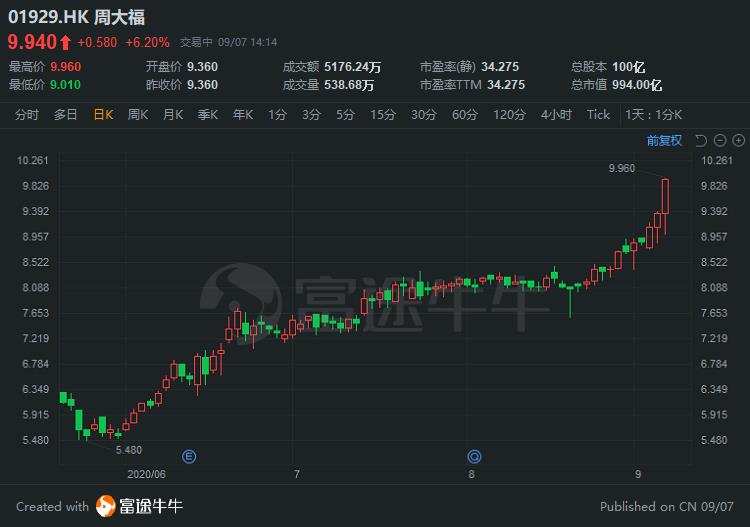
Task: Click the 交易中 09/07 14:14 status text
Action: coord(229,43)
